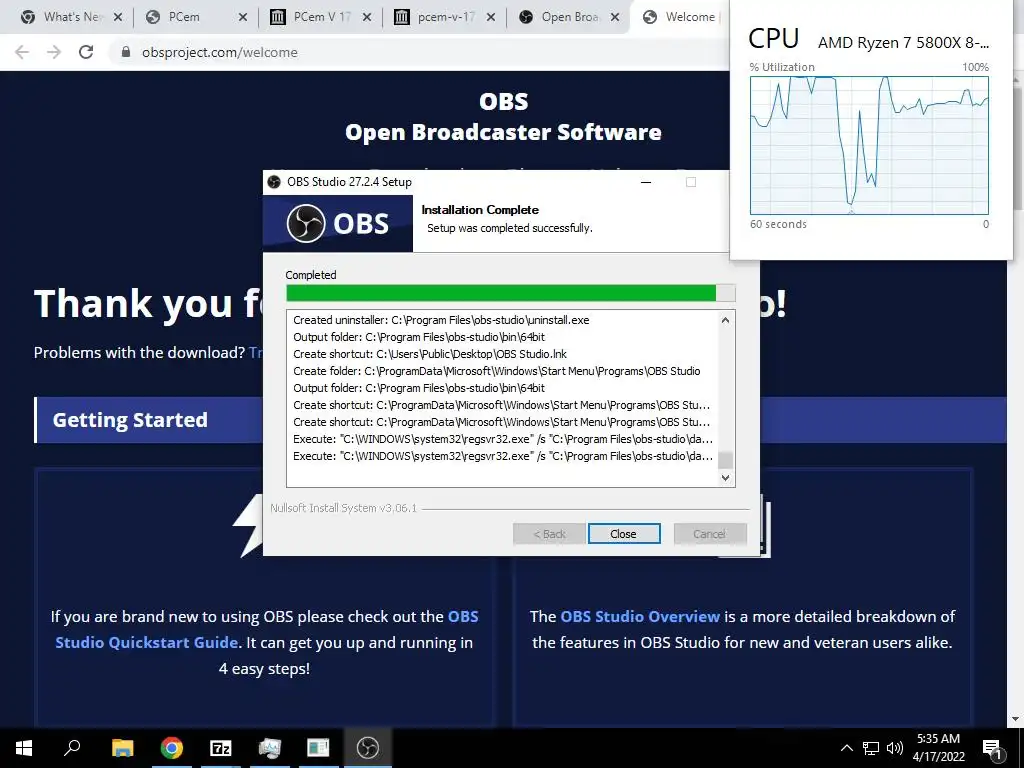Close the pcem-v-17 tab
The image size is (1024, 768).
click(491, 17)
